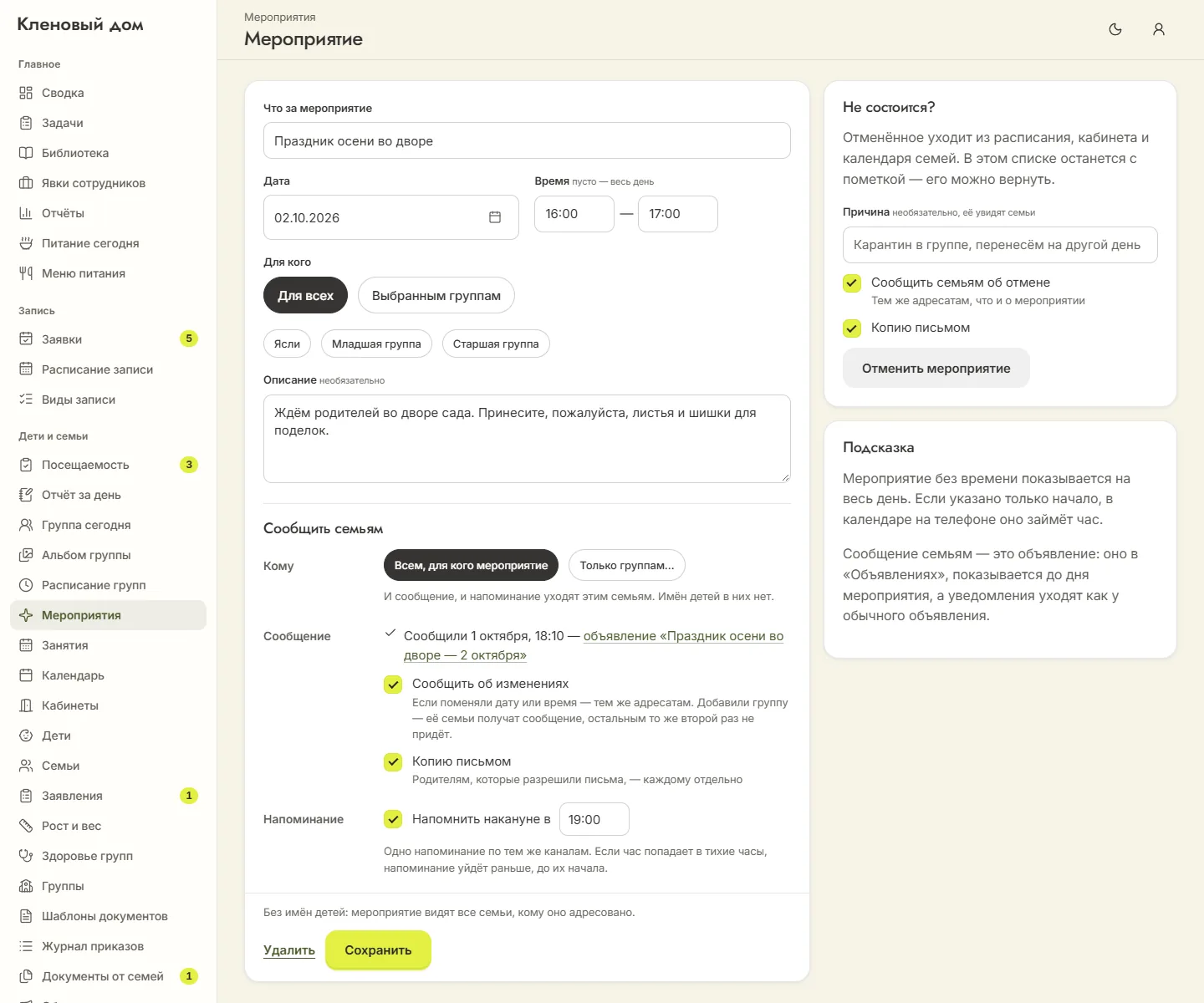This screenshot has width=1204, height=1003.
Task: Open the user profile icon
Action: (x=1159, y=29)
